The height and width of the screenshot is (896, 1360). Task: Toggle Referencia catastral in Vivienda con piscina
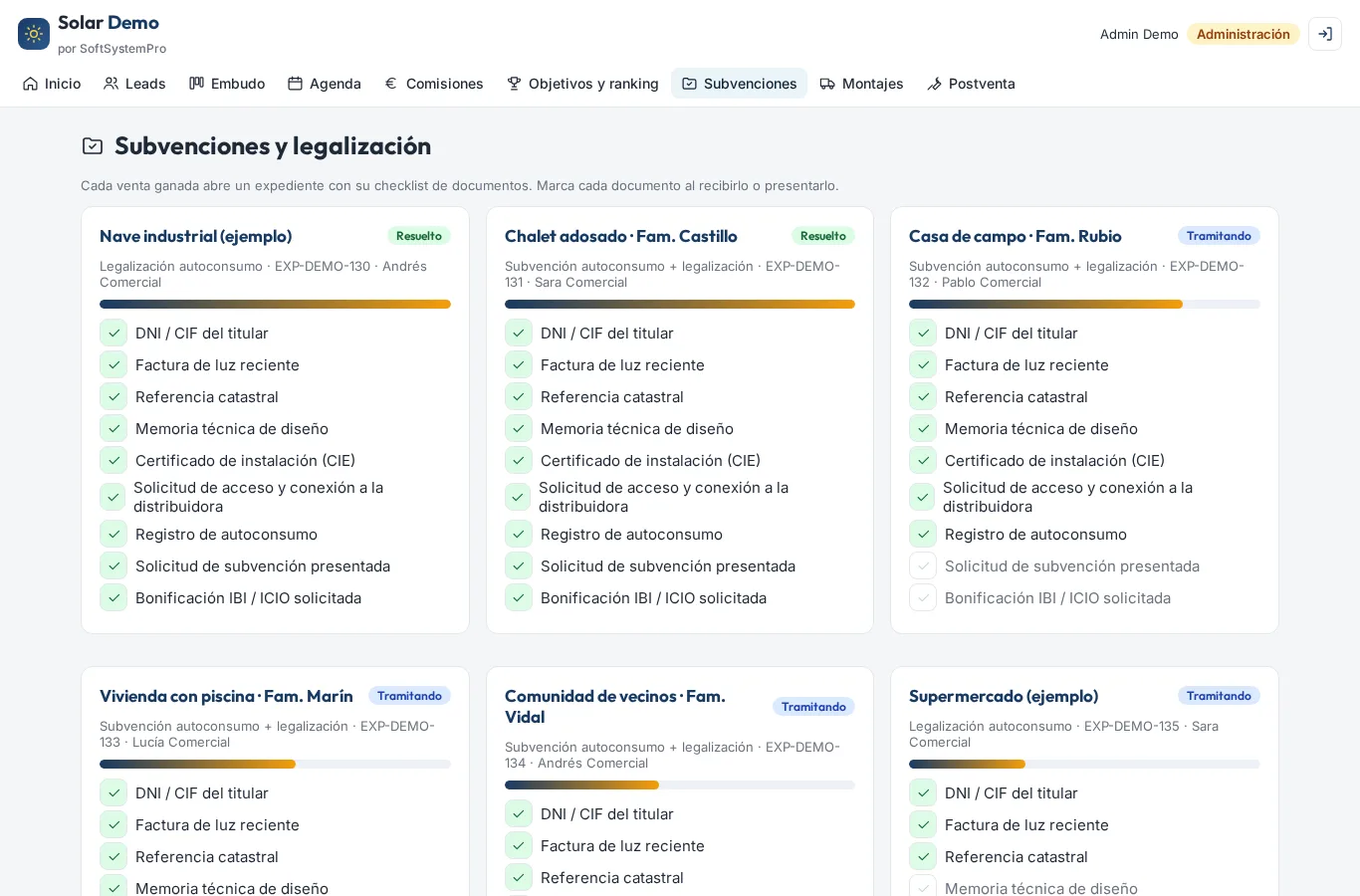(113, 857)
